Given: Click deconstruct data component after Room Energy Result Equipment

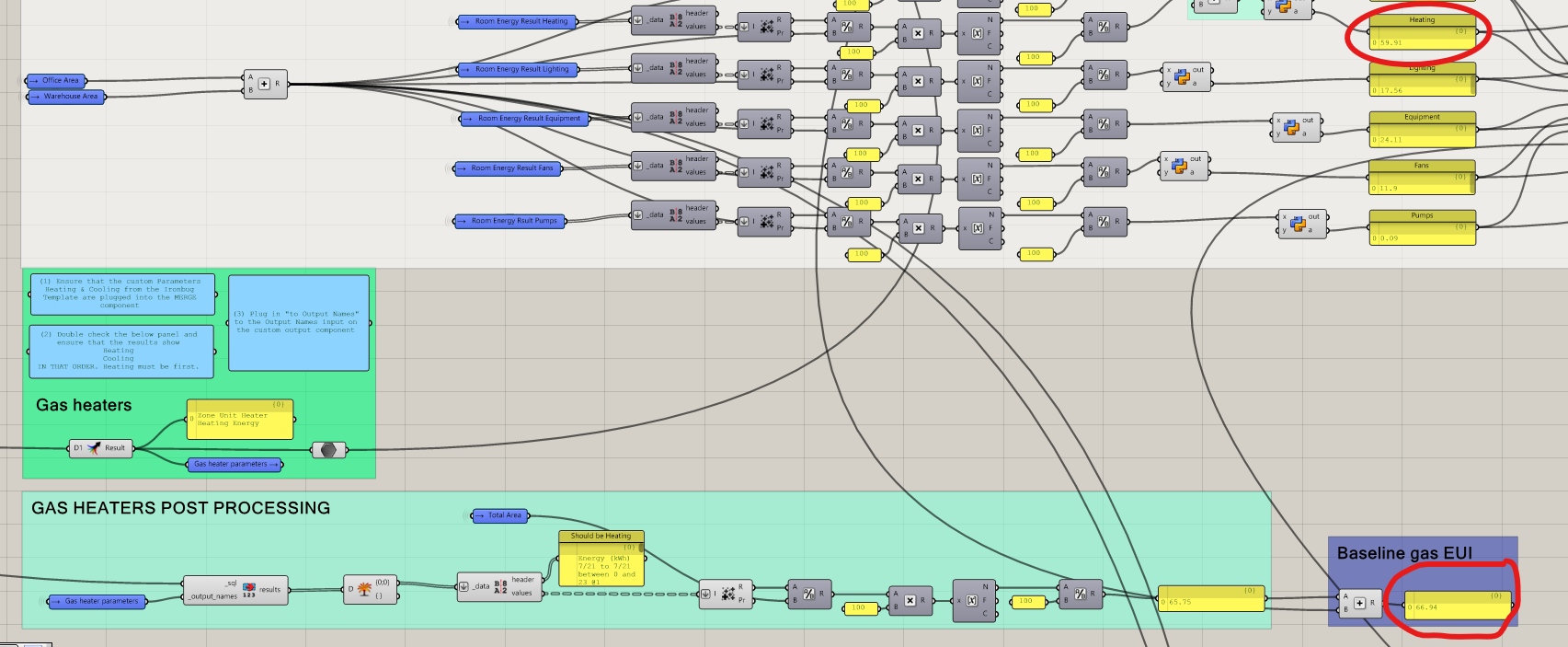Looking at the screenshot, I should coord(673,117).
